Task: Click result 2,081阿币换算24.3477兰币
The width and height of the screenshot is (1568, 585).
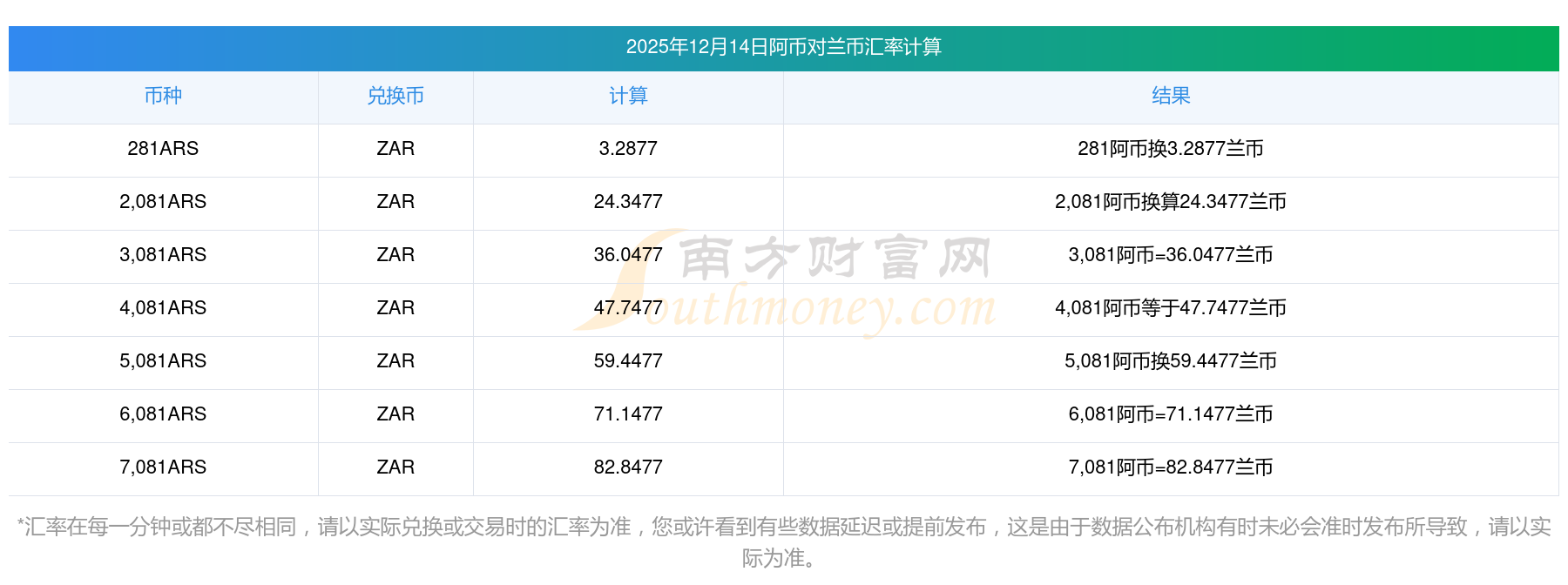Action: coord(1171,202)
